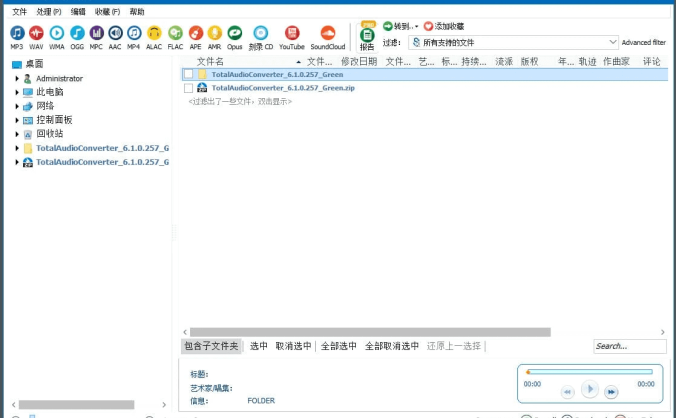Select the AMR microphone icon
This screenshot has height=418, width=676.
pos(214,33)
